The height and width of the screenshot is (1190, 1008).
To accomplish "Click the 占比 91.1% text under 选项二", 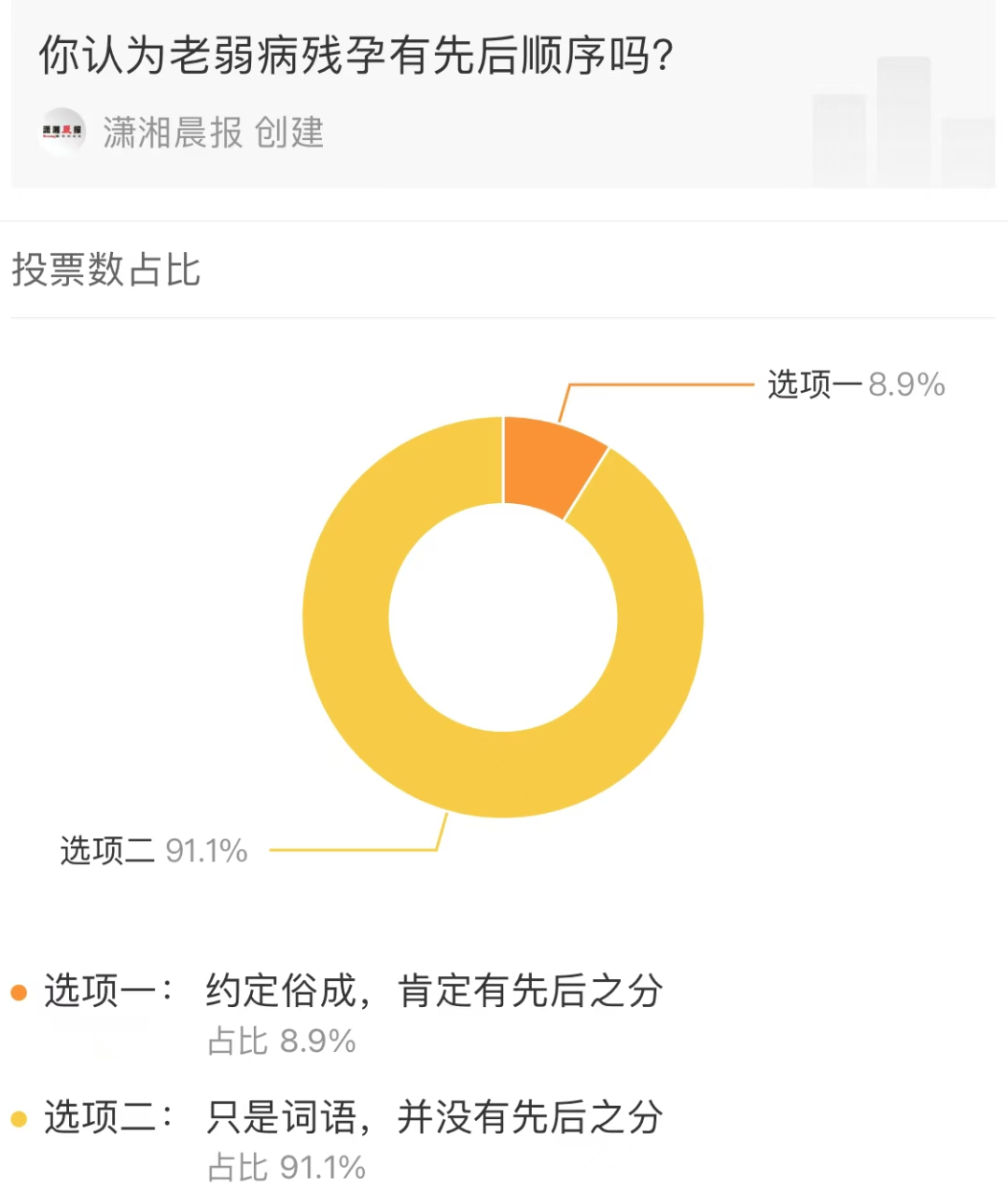I will coord(287,1168).
